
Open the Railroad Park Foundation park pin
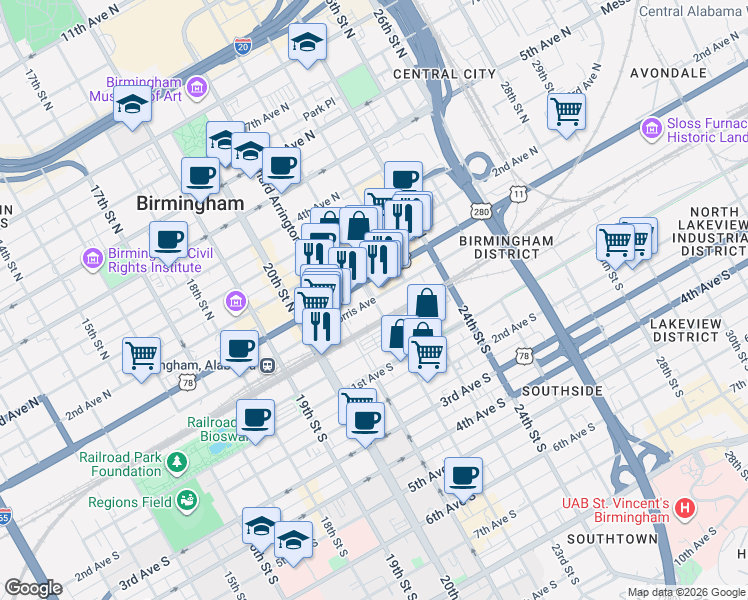(x=177, y=463)
